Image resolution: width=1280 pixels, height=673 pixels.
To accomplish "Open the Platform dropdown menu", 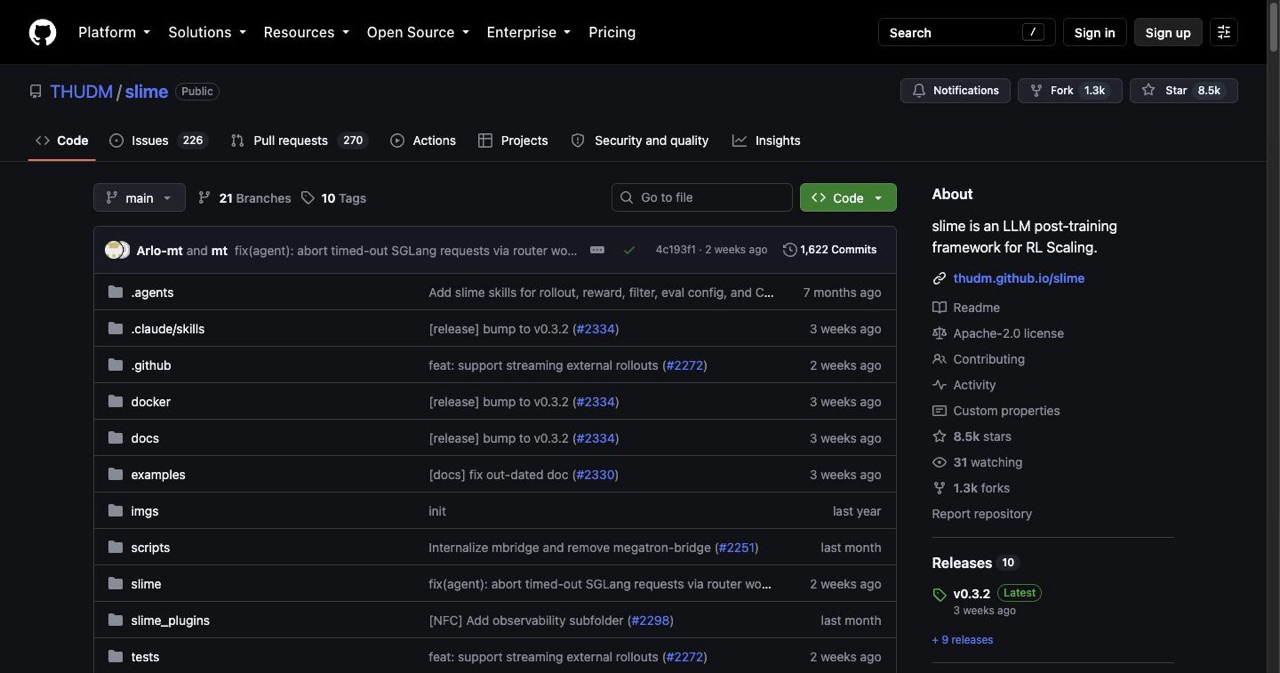I will [x=114, y=32].
